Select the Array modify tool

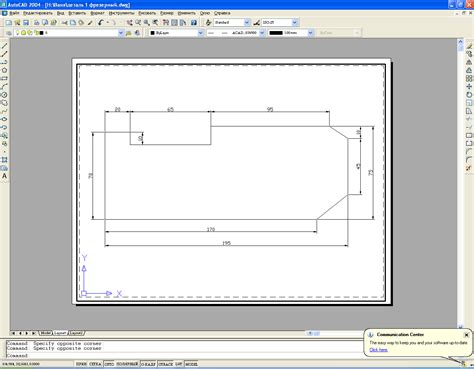point(469,78)
